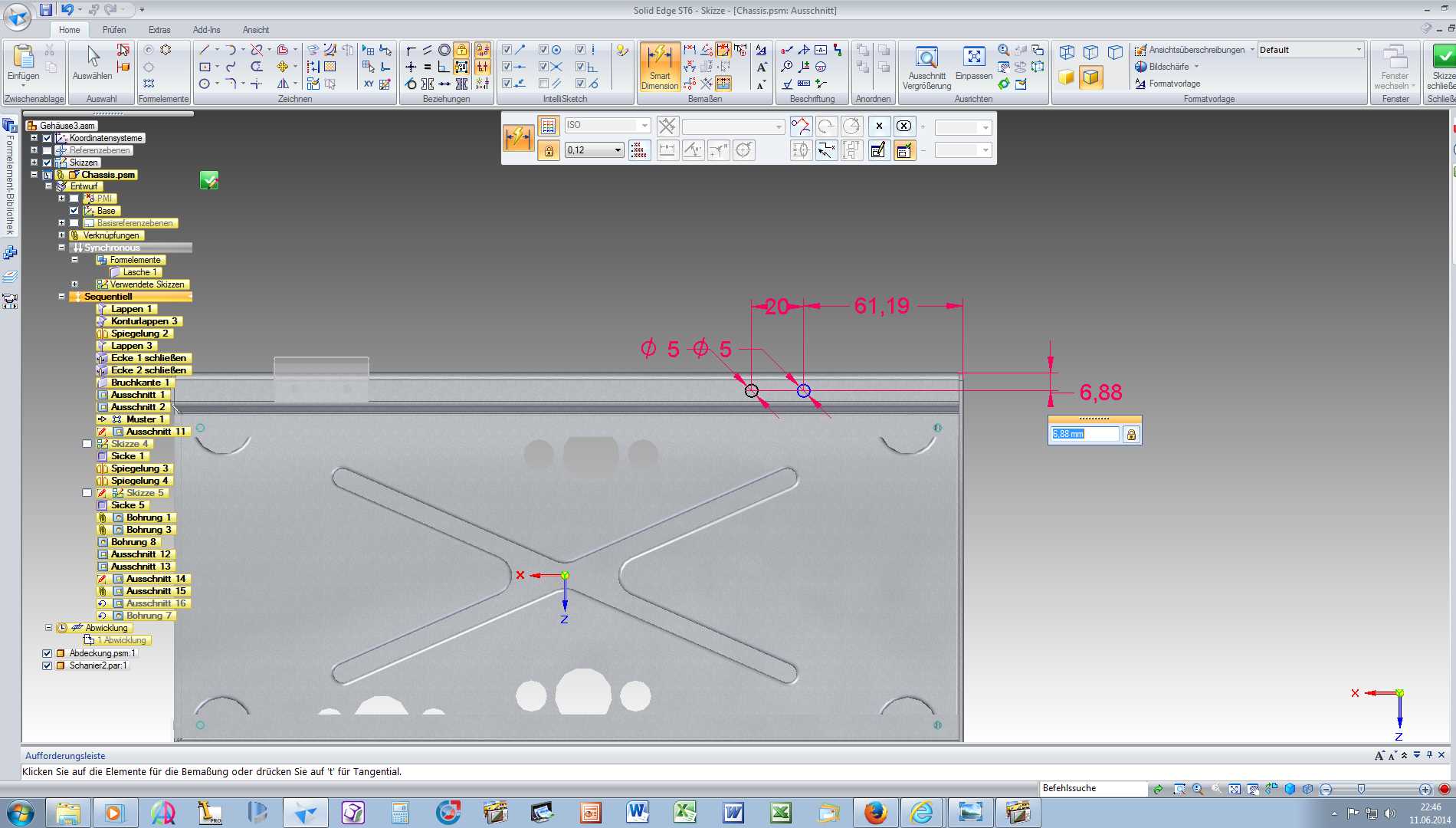Open Firefox from the Windows taskbar
1456x828 pixels.
point(874,812)
